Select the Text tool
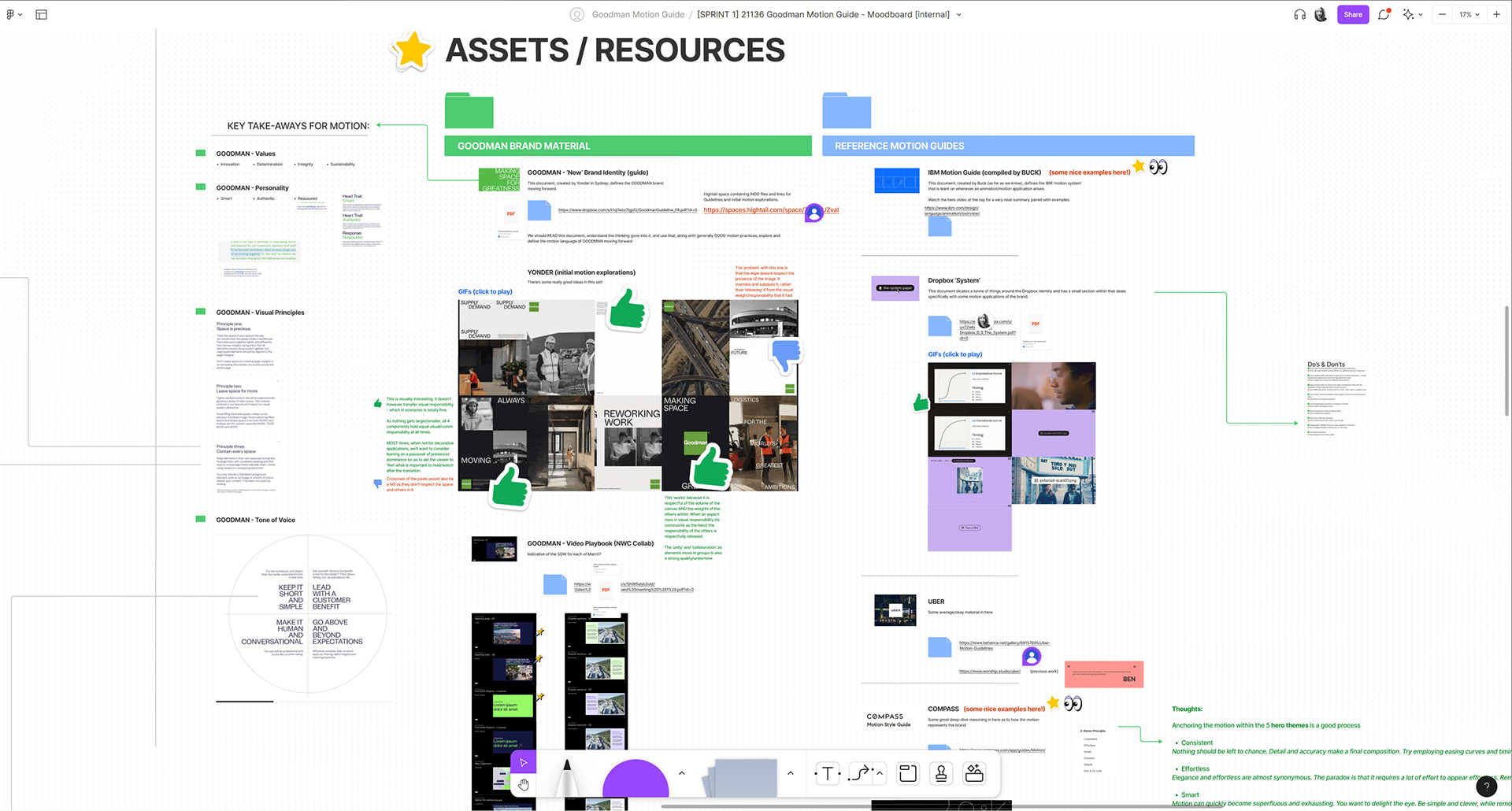Screen dimensions: 1512x811 (x=828, y=774)
